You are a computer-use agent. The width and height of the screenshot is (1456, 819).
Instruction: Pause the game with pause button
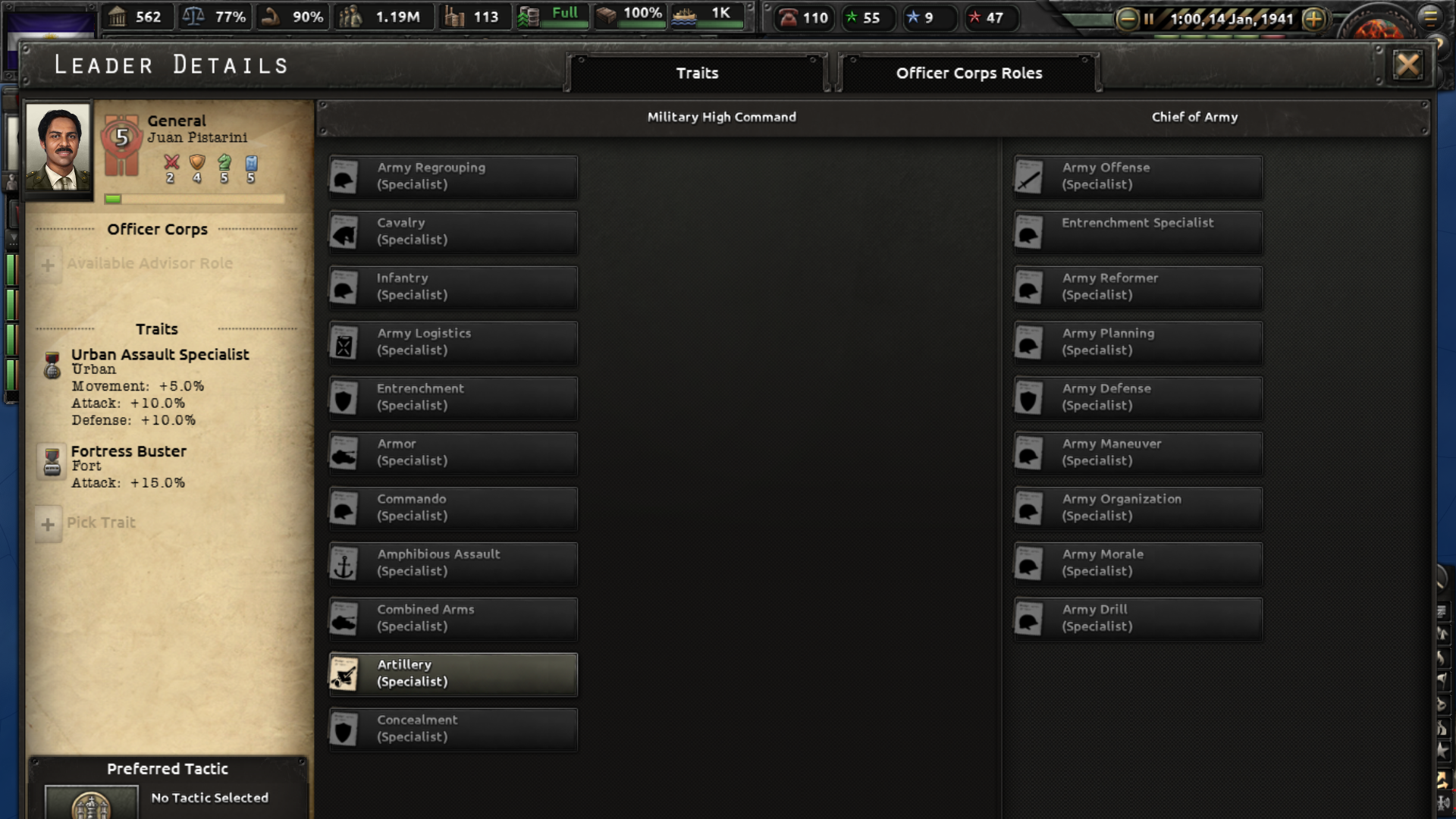(1149, 18)
